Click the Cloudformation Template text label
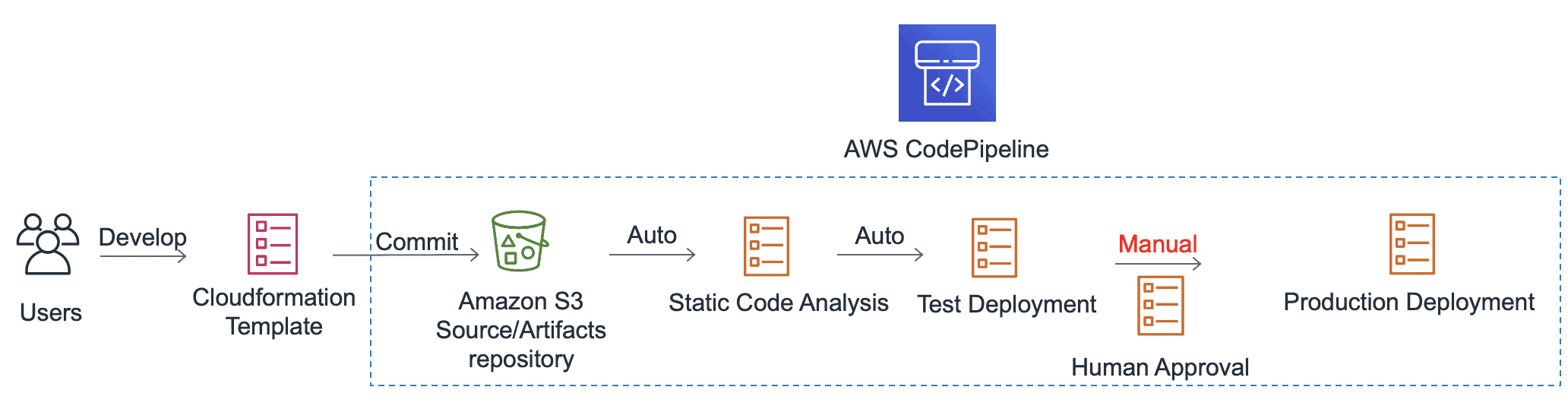Screen dimensions: 1568x406 273,312
